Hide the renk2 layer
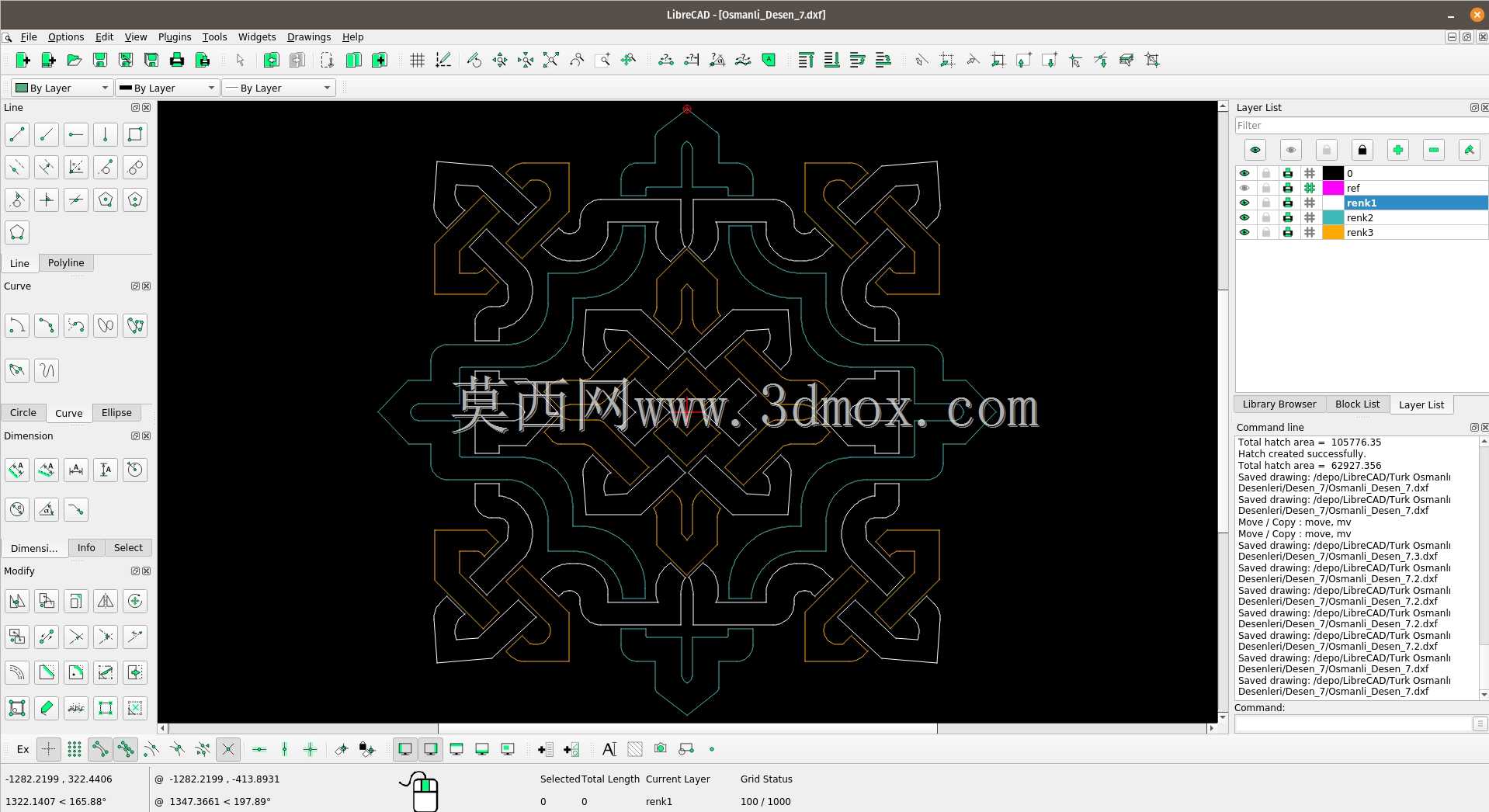 (x=1244, y=217)
